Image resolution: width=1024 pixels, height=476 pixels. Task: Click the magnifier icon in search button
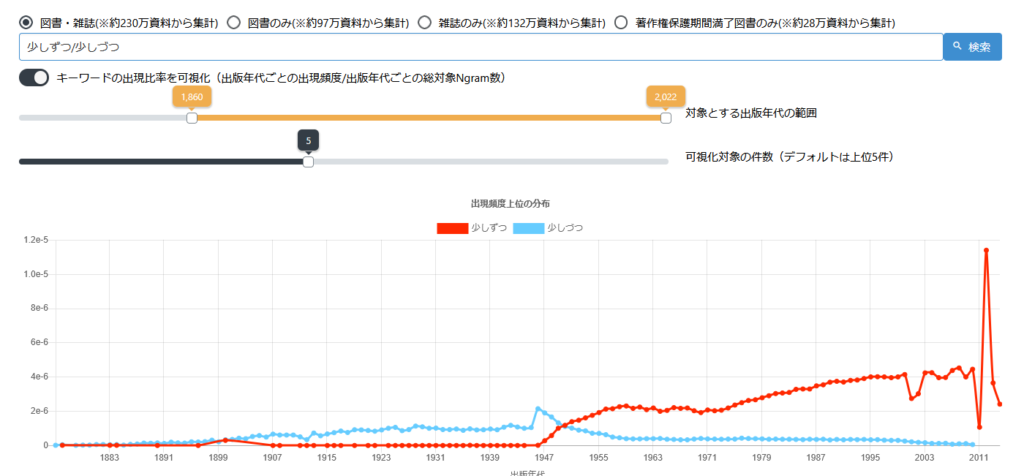957,47
